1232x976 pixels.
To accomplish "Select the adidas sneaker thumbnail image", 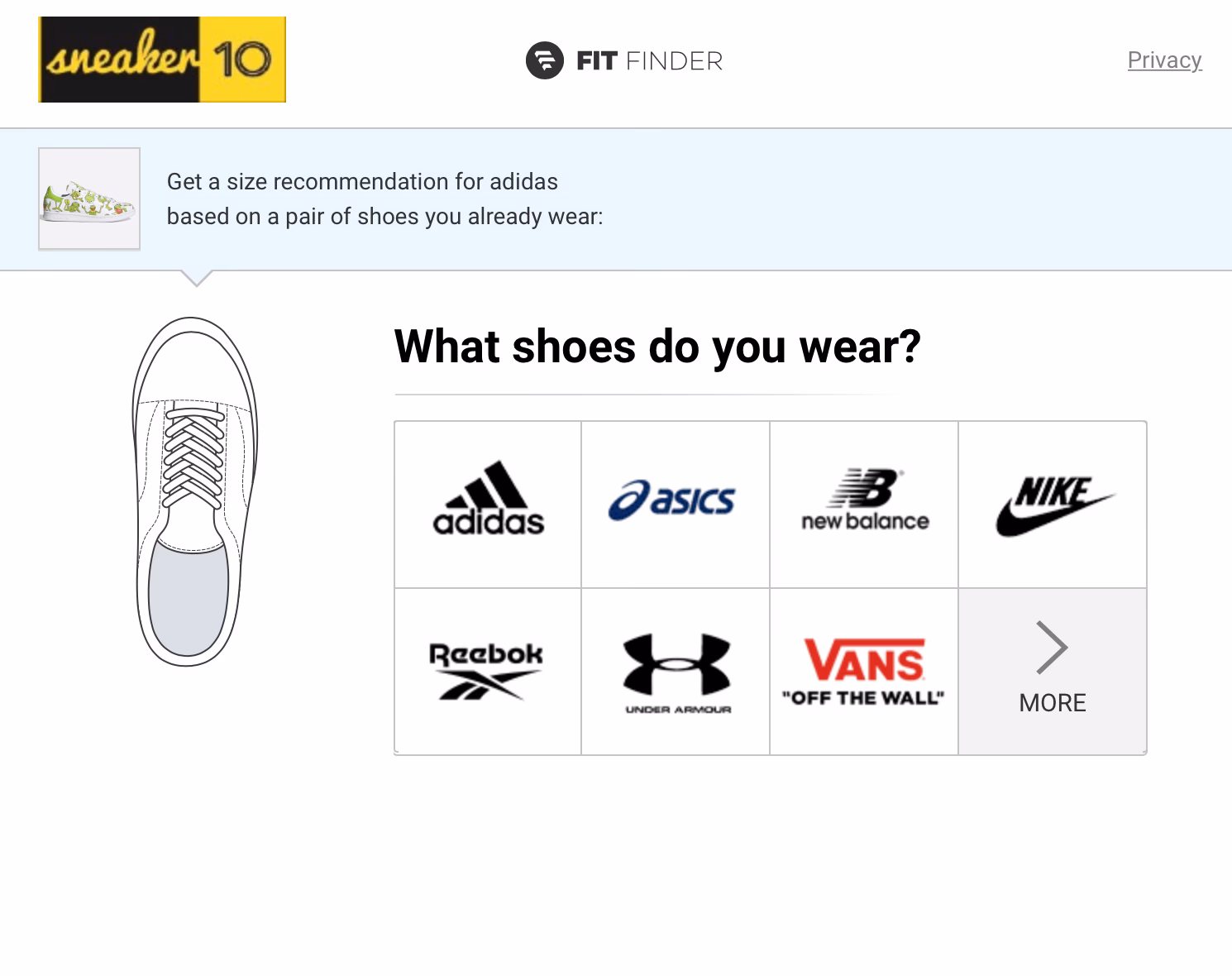I will pyautogui.click(x=89, y=199).
